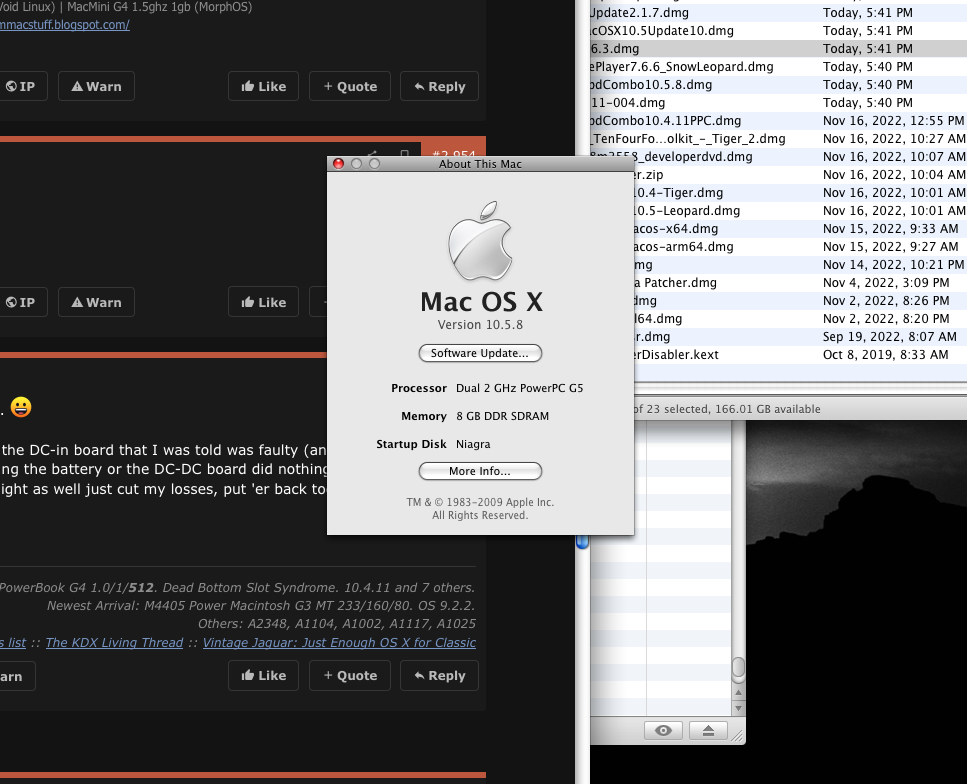967x784 pixels.
Task: Click the Quick Look eye button
Action: pos(664,731)
